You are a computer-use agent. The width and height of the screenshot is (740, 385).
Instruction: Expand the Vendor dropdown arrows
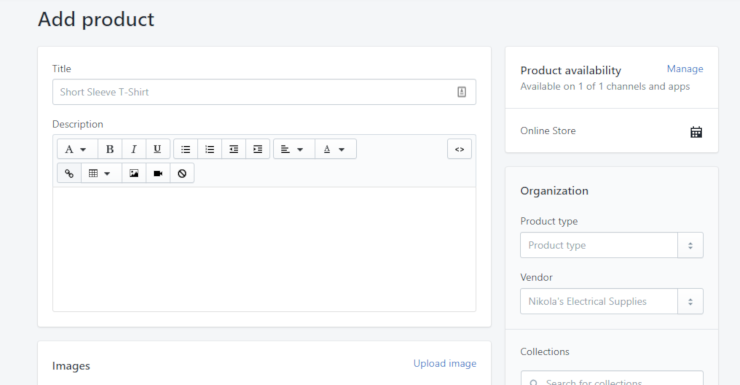pos(690,301)
